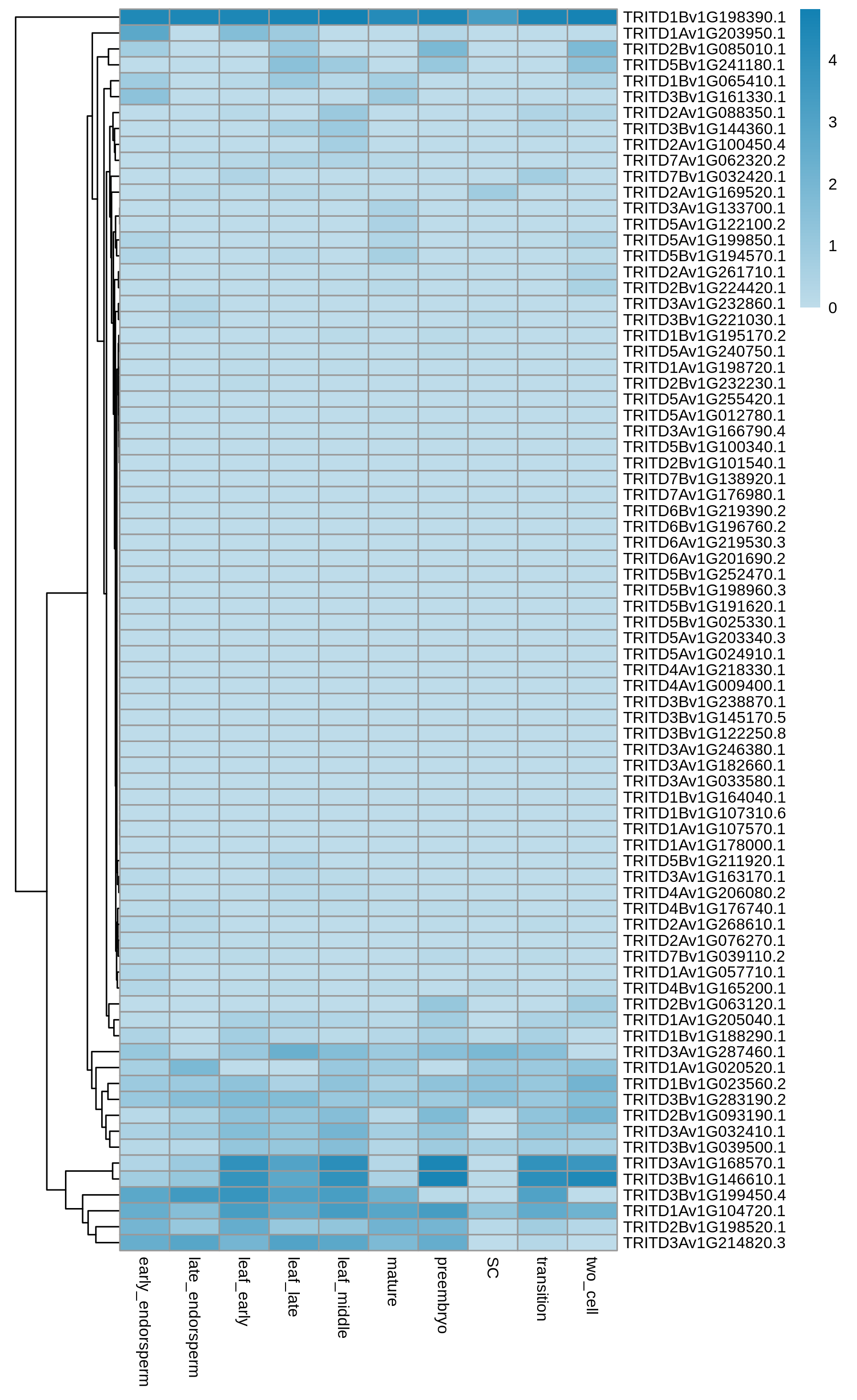Viewport: 857px width, 1400px height.
Task: Select row label TRITD1Av1G203950.1
Action: pyautogui.click(x=704, y=33)
